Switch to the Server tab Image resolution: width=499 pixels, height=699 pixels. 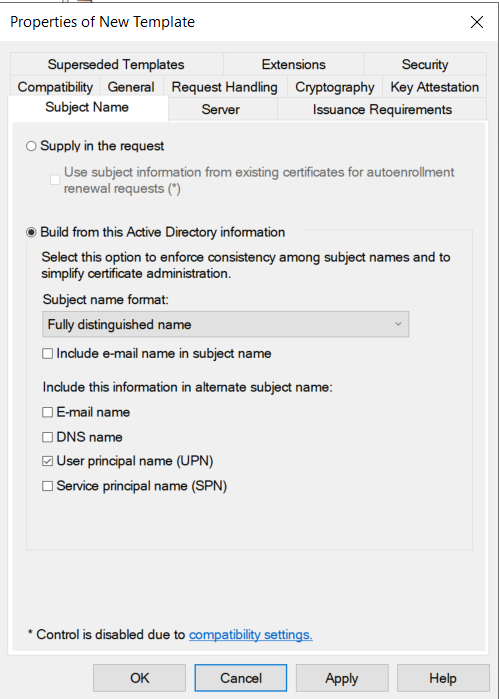[221, 110]
